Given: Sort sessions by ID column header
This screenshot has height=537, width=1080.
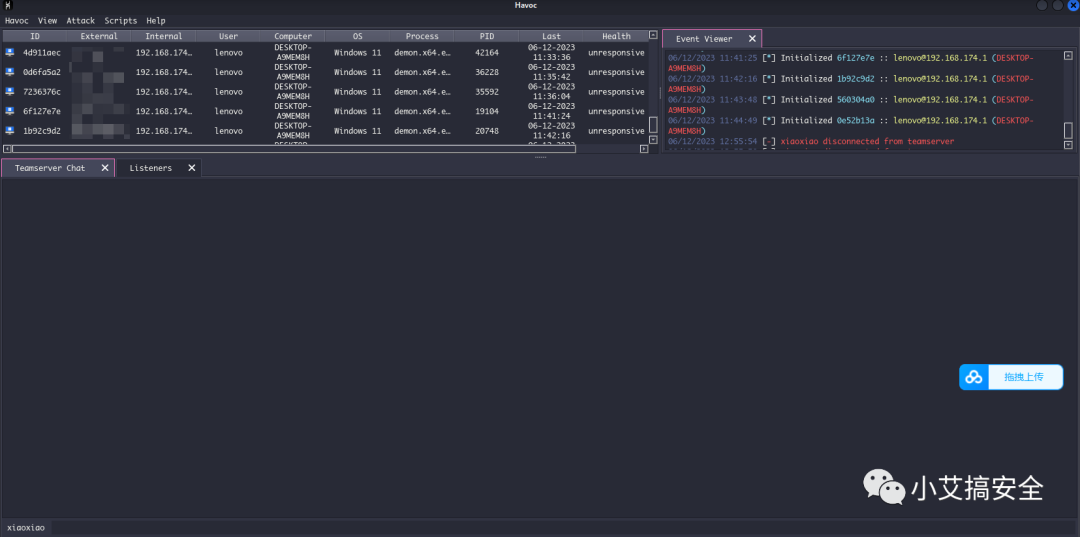Looking at the screenshot, I should coord(35,36).
